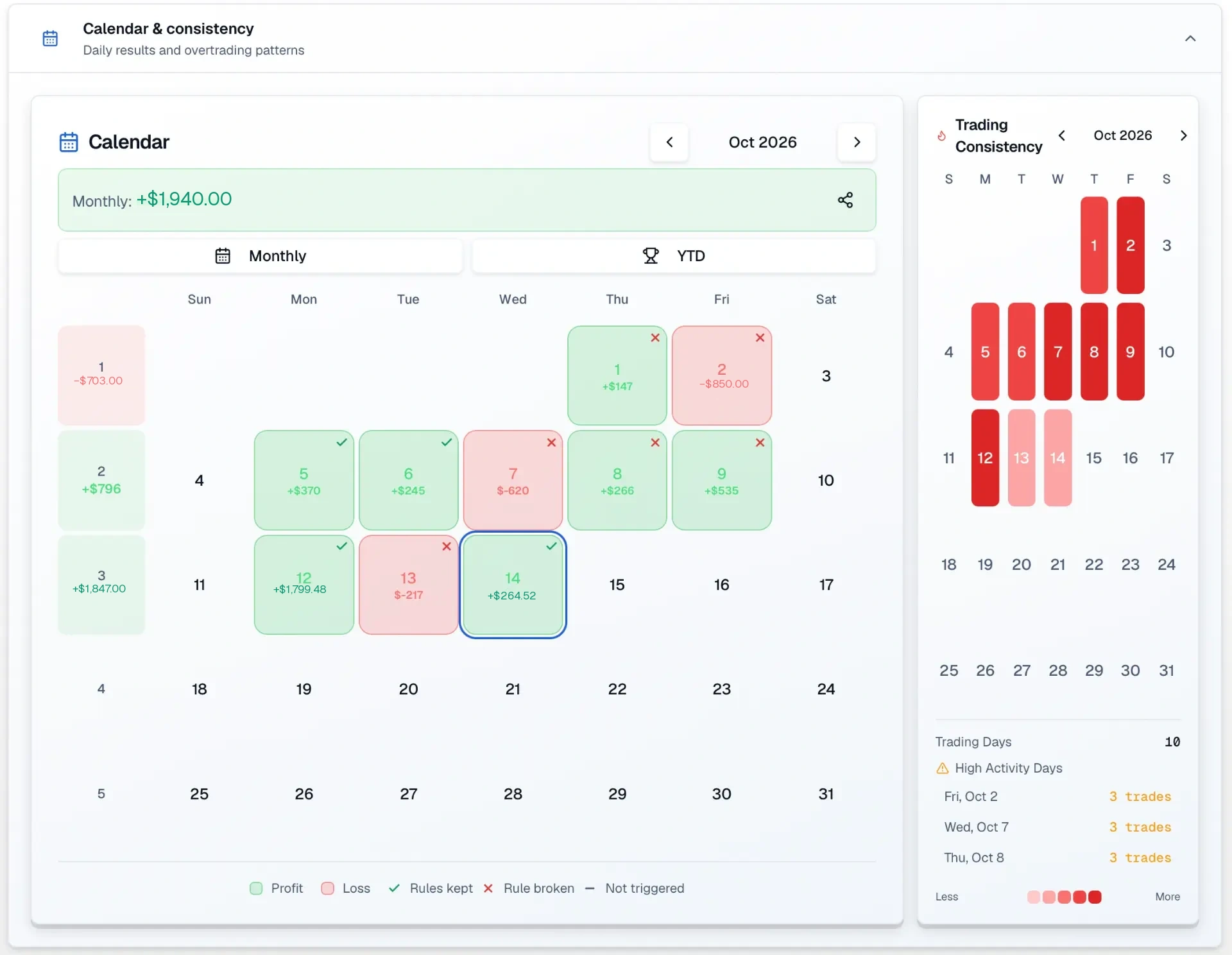
Task: Click heatmap cell 12 in Trading Consistency
Action: click(985, 458)
